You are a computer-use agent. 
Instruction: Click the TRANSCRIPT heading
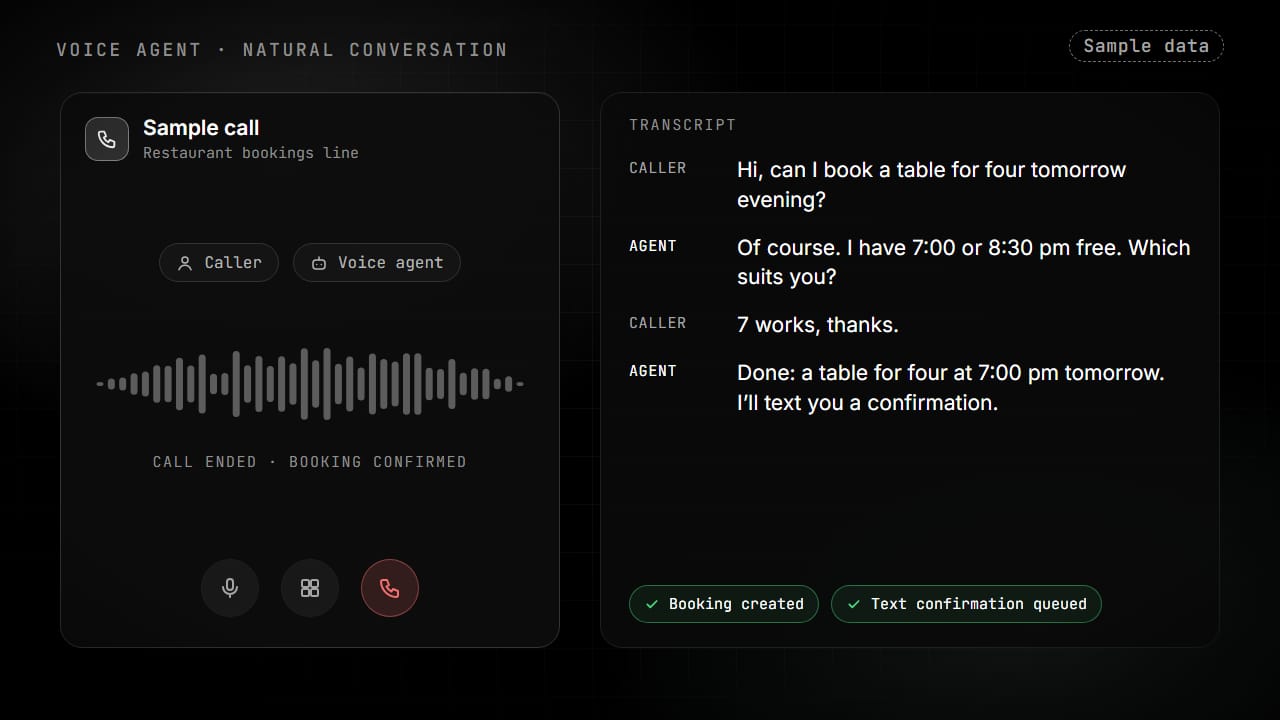(683, 125)
